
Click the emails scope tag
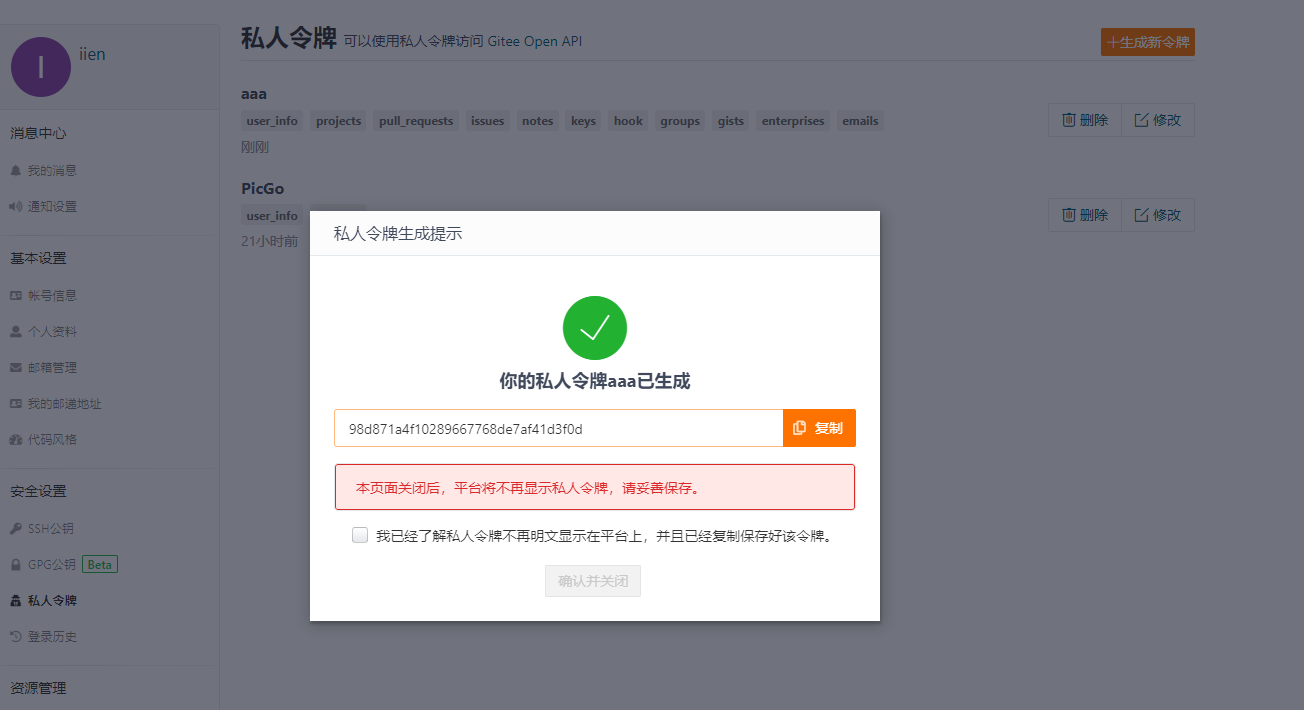(860, 121)
